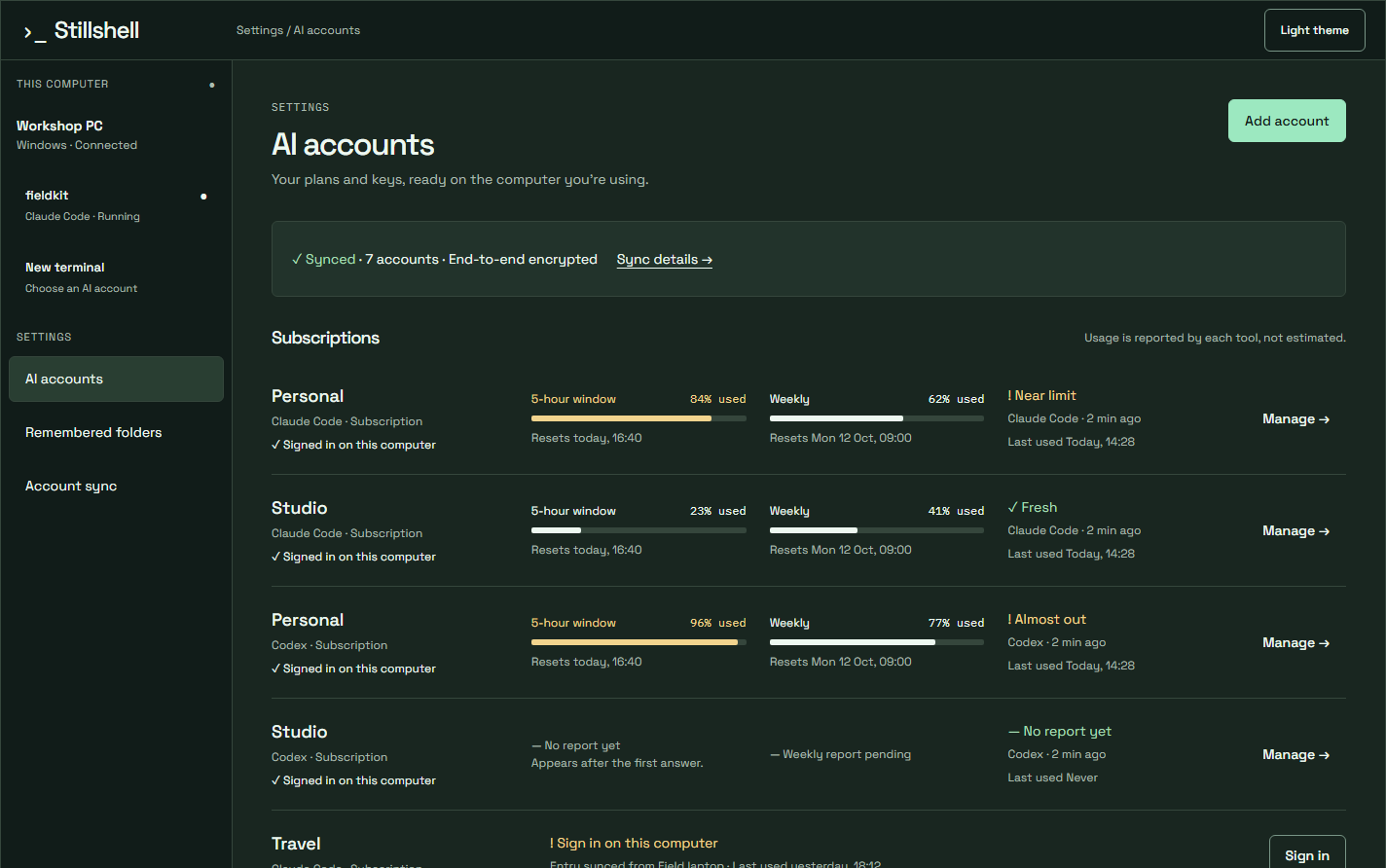Switch to Light theme
Screen dimensions: 1386x868
click(1314, 30)
